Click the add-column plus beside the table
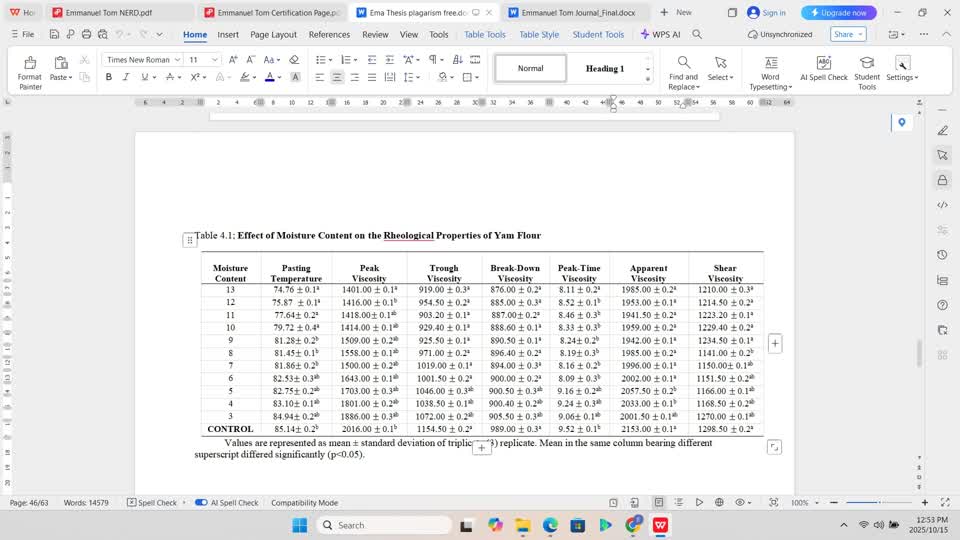The width and height of the screenshot is (960, 540). (x=774, y=343)
